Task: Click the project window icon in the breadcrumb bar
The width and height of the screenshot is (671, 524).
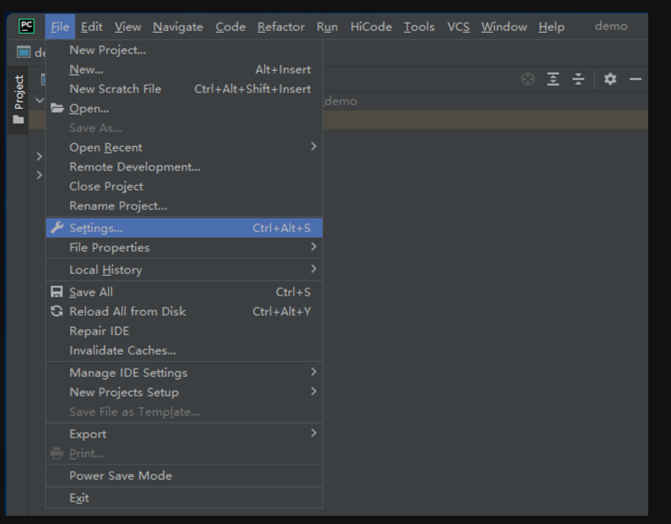Action: pos(24,52)
